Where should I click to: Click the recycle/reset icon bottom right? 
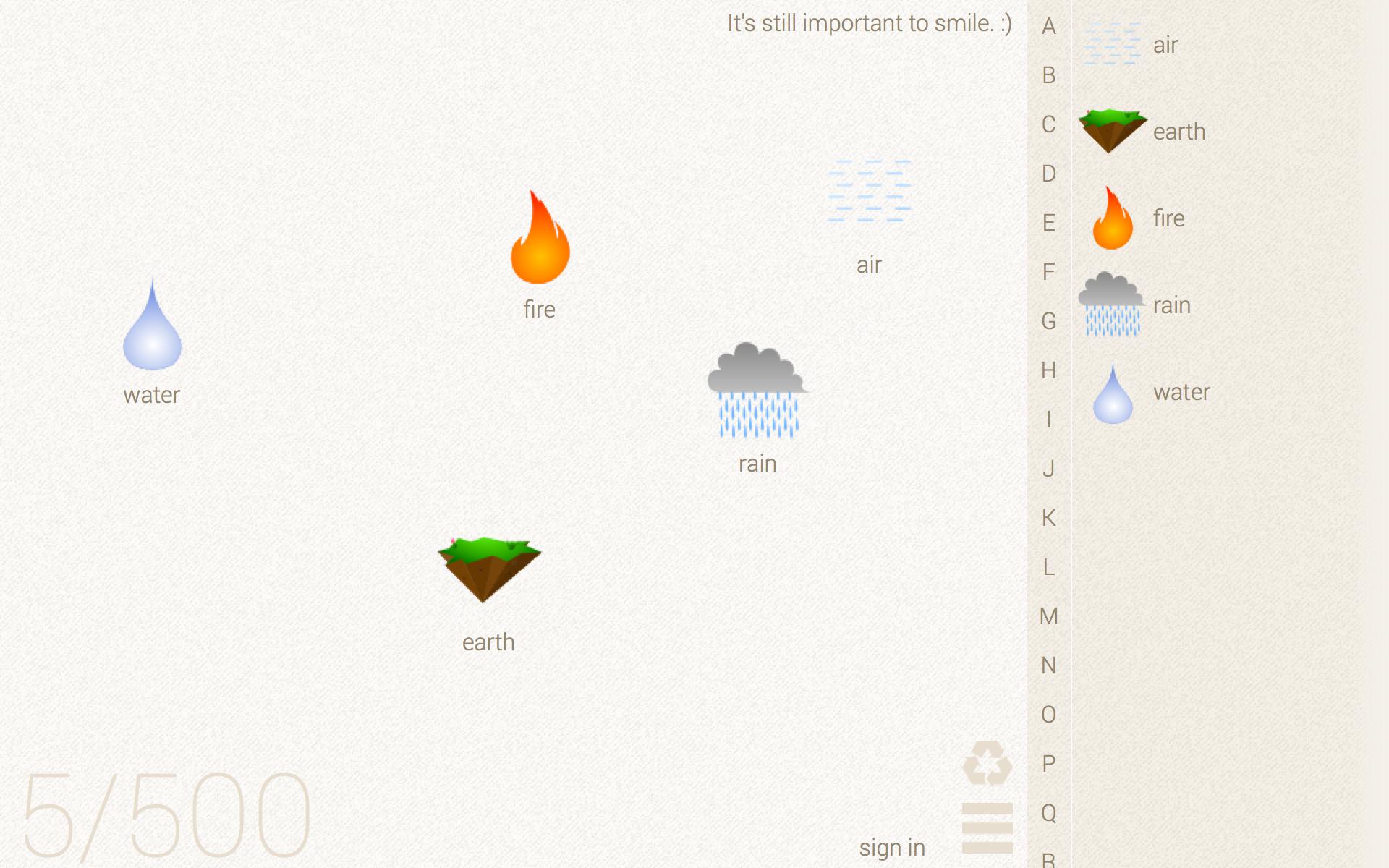(986, 763)
